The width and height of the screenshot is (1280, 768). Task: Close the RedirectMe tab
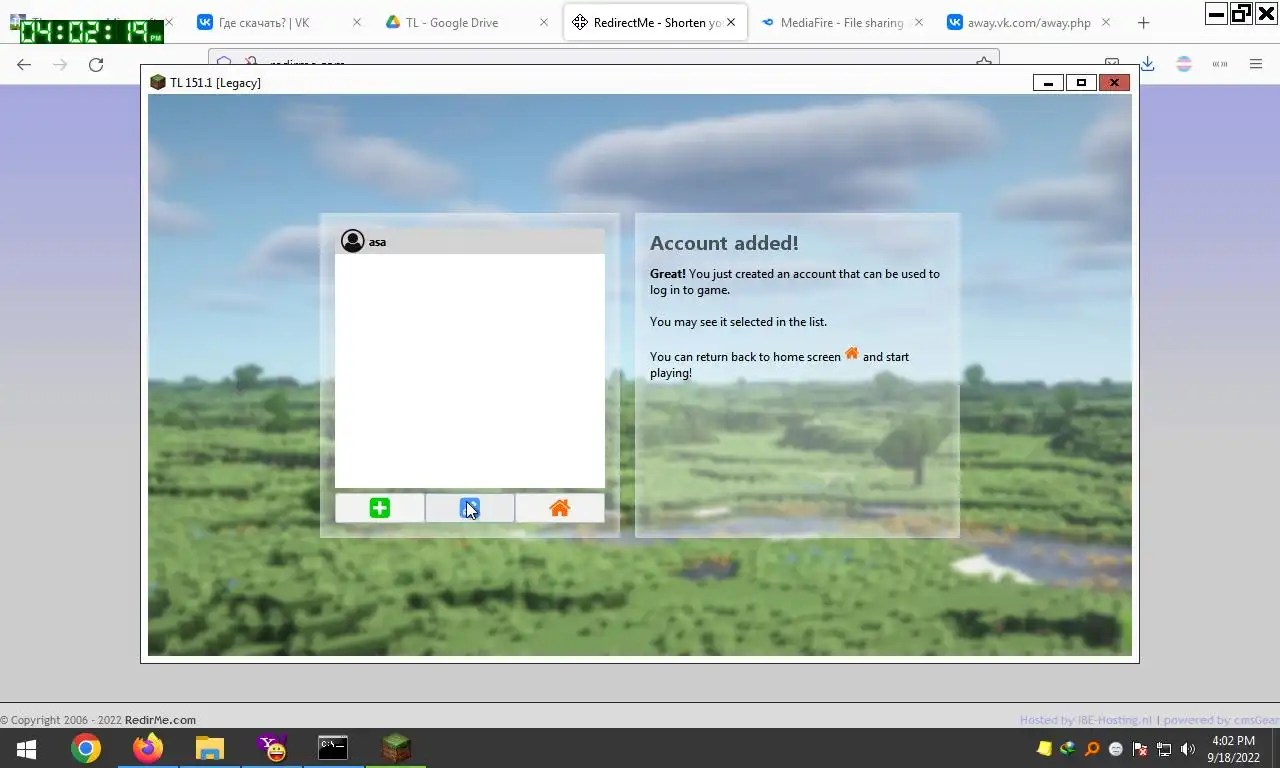(x=731, y=22)
